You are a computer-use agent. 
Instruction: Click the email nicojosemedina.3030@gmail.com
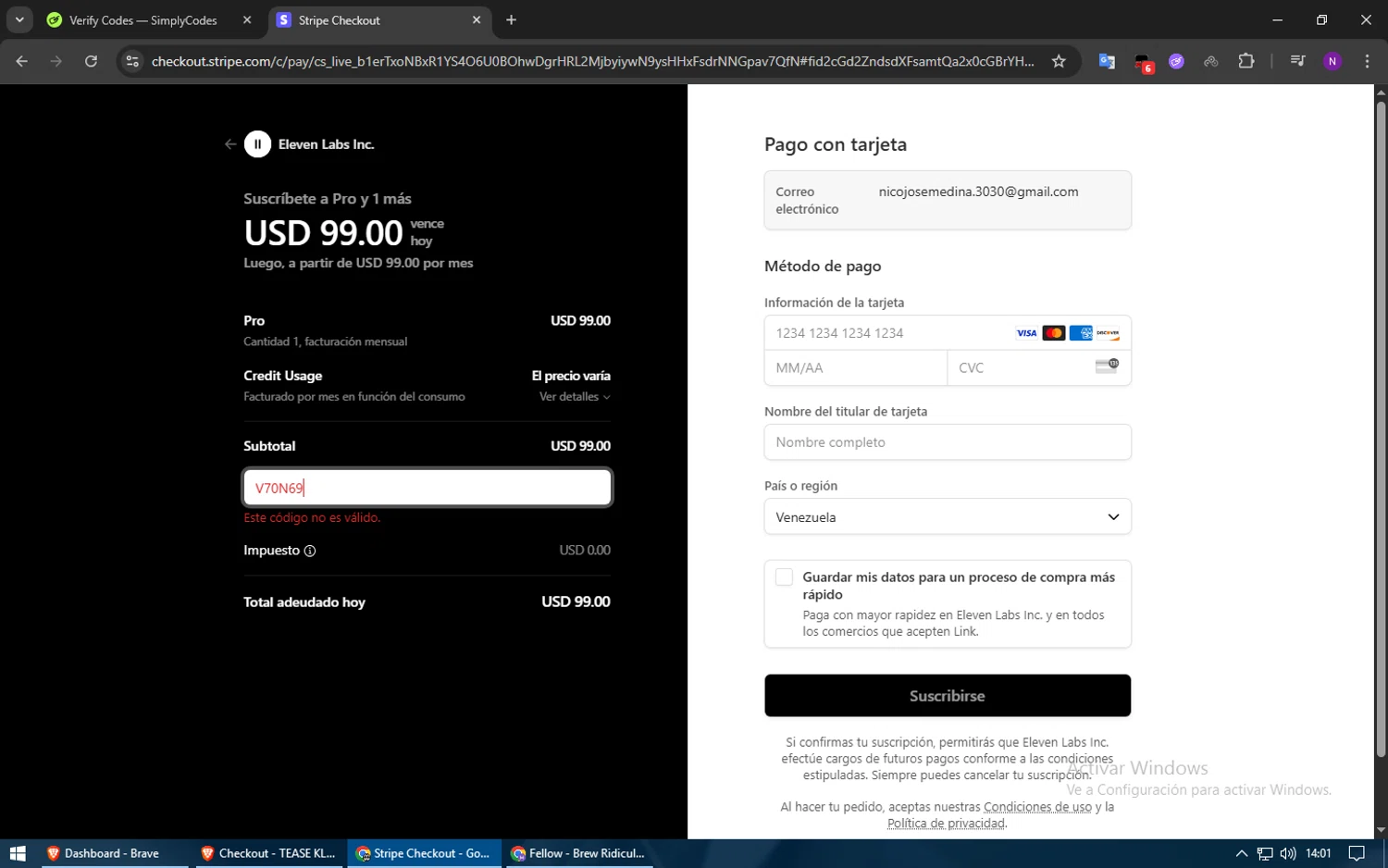(978, 192)
